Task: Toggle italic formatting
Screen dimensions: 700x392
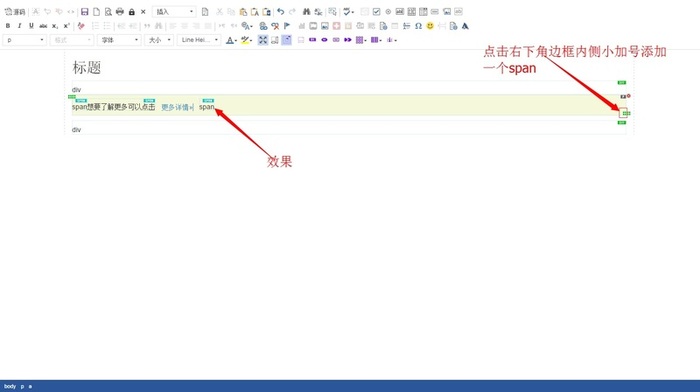Action: [x=19, y=26]
